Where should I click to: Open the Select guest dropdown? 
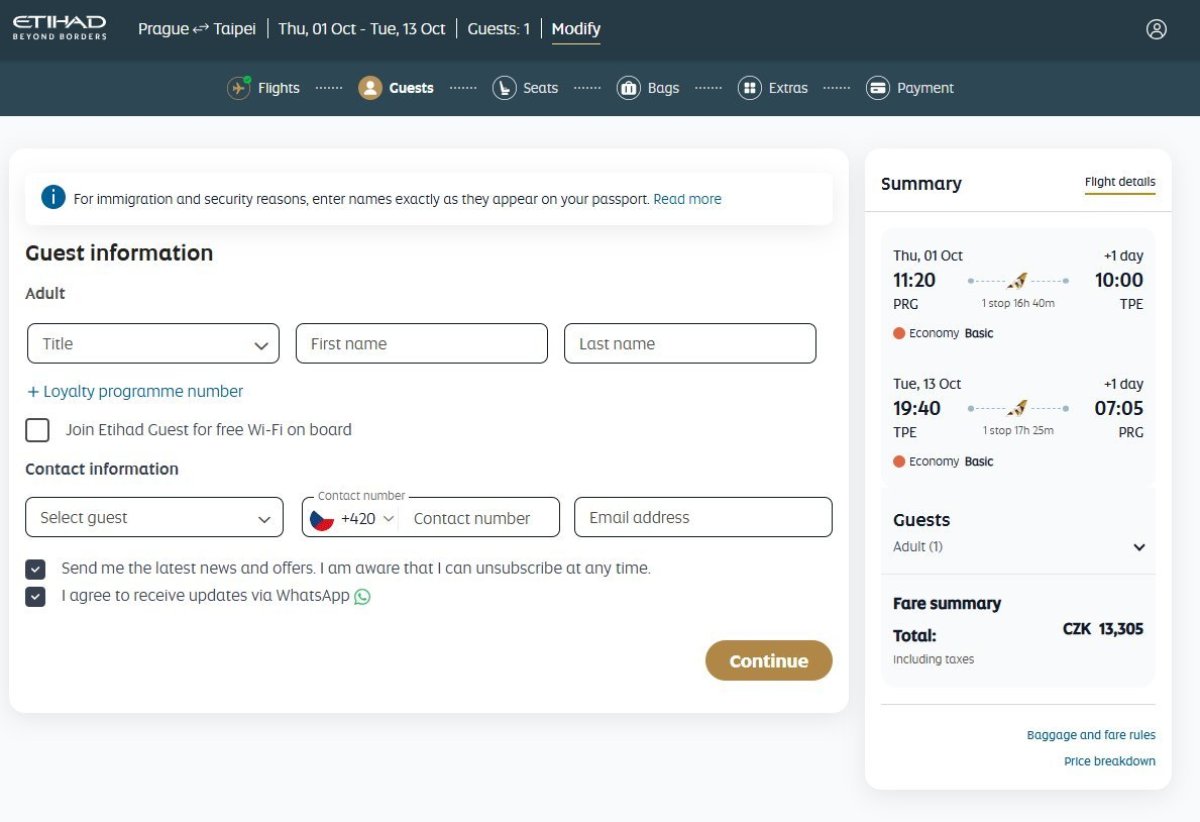click(154, 517)
